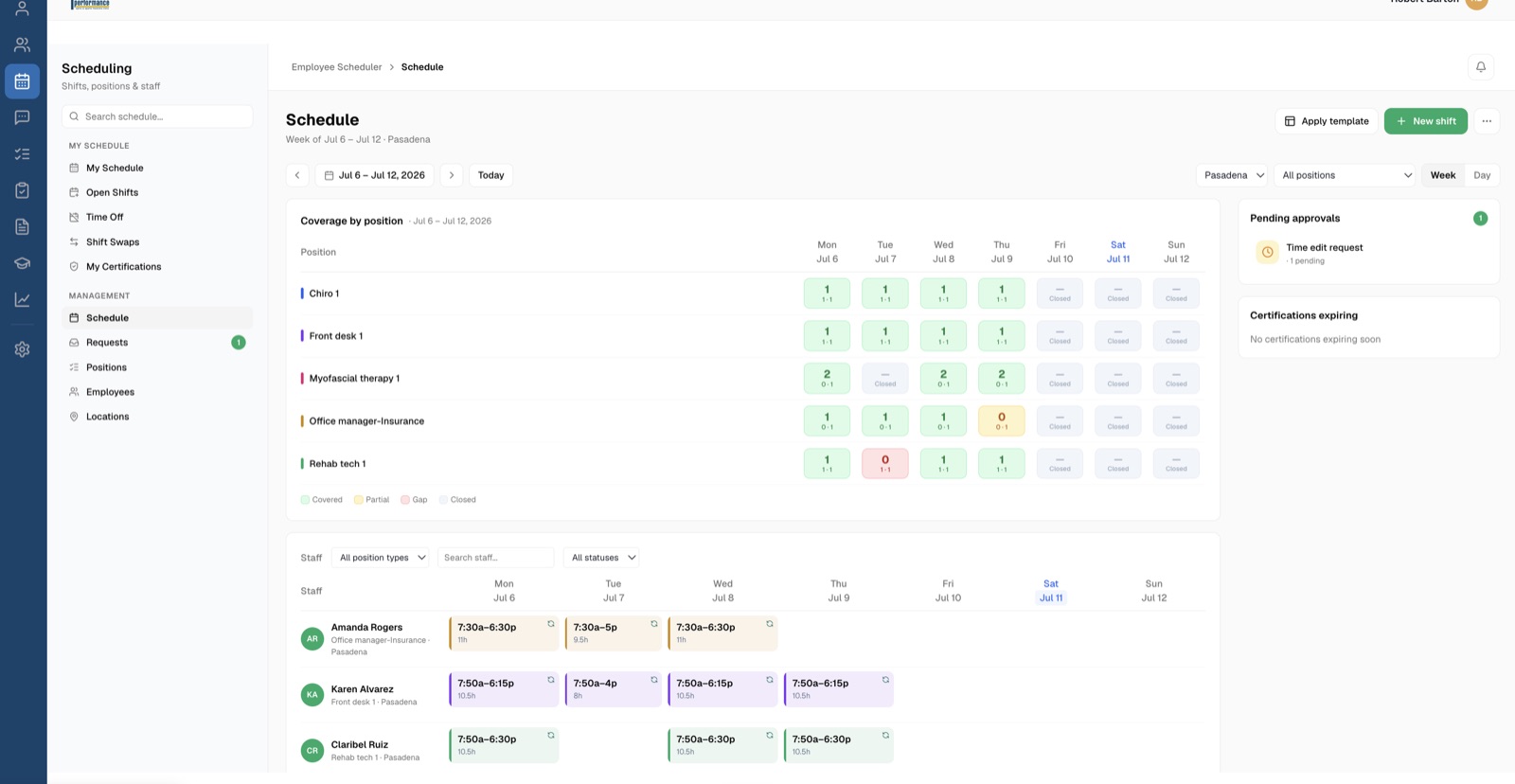This screenshot has height=784, width=1515.
Task: Open the chat messages icon in left rail
Action: coord(22,117)
